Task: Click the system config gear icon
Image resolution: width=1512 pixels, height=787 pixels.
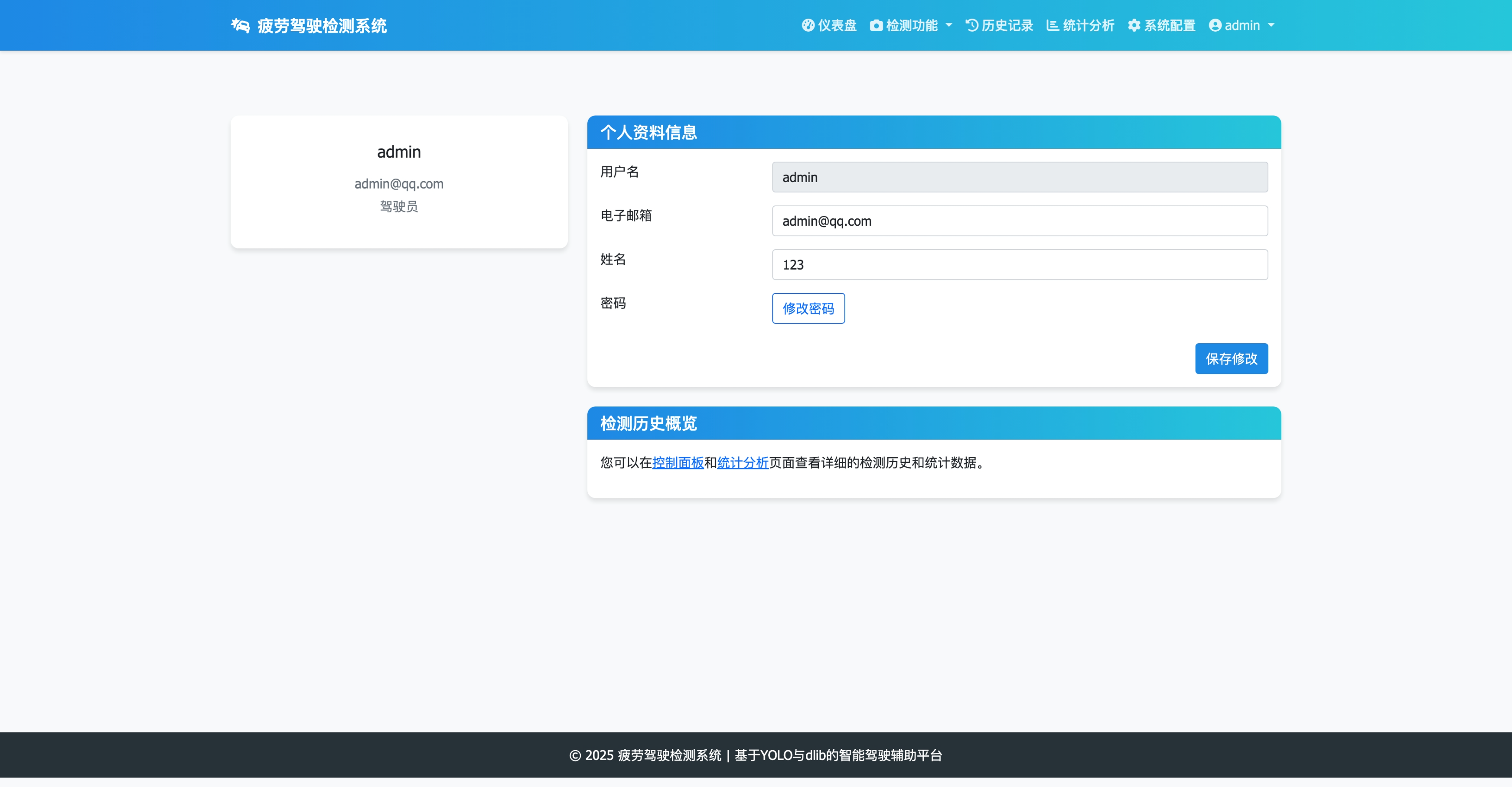Action: point(1134,25)
